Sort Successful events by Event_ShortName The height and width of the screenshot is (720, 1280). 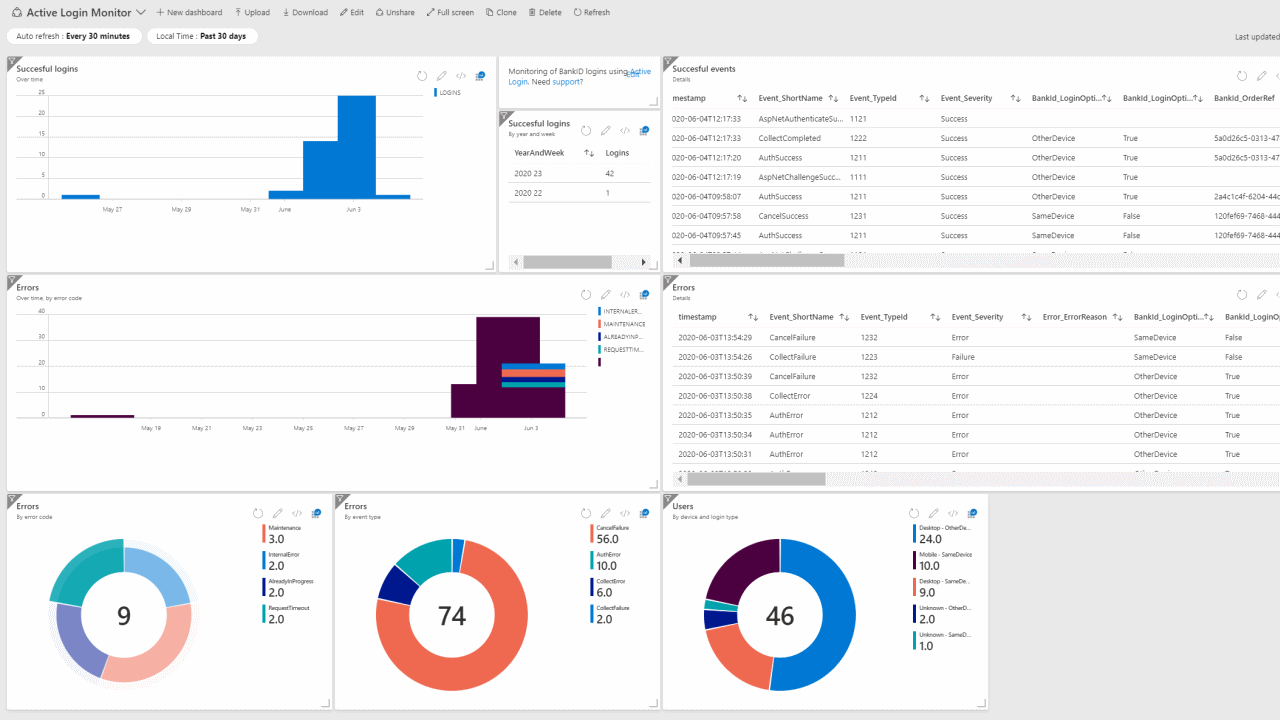[x=833, y=98]
